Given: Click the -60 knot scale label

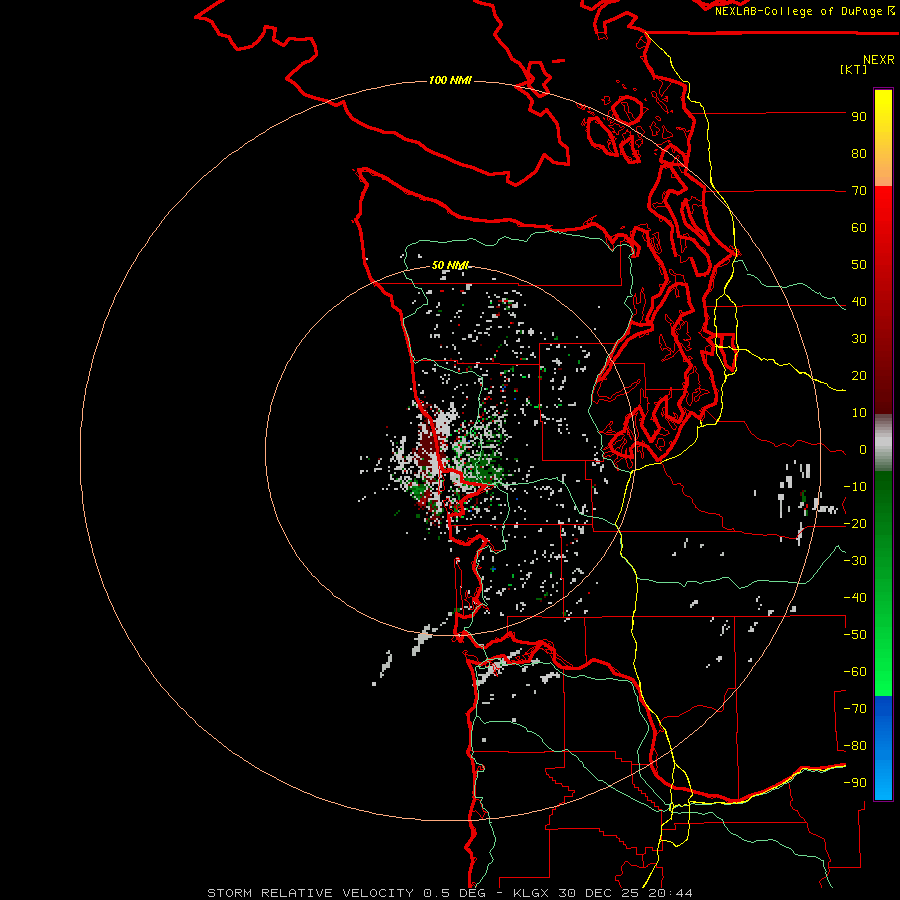Looking at the screenshot, I should pos(855,672).
